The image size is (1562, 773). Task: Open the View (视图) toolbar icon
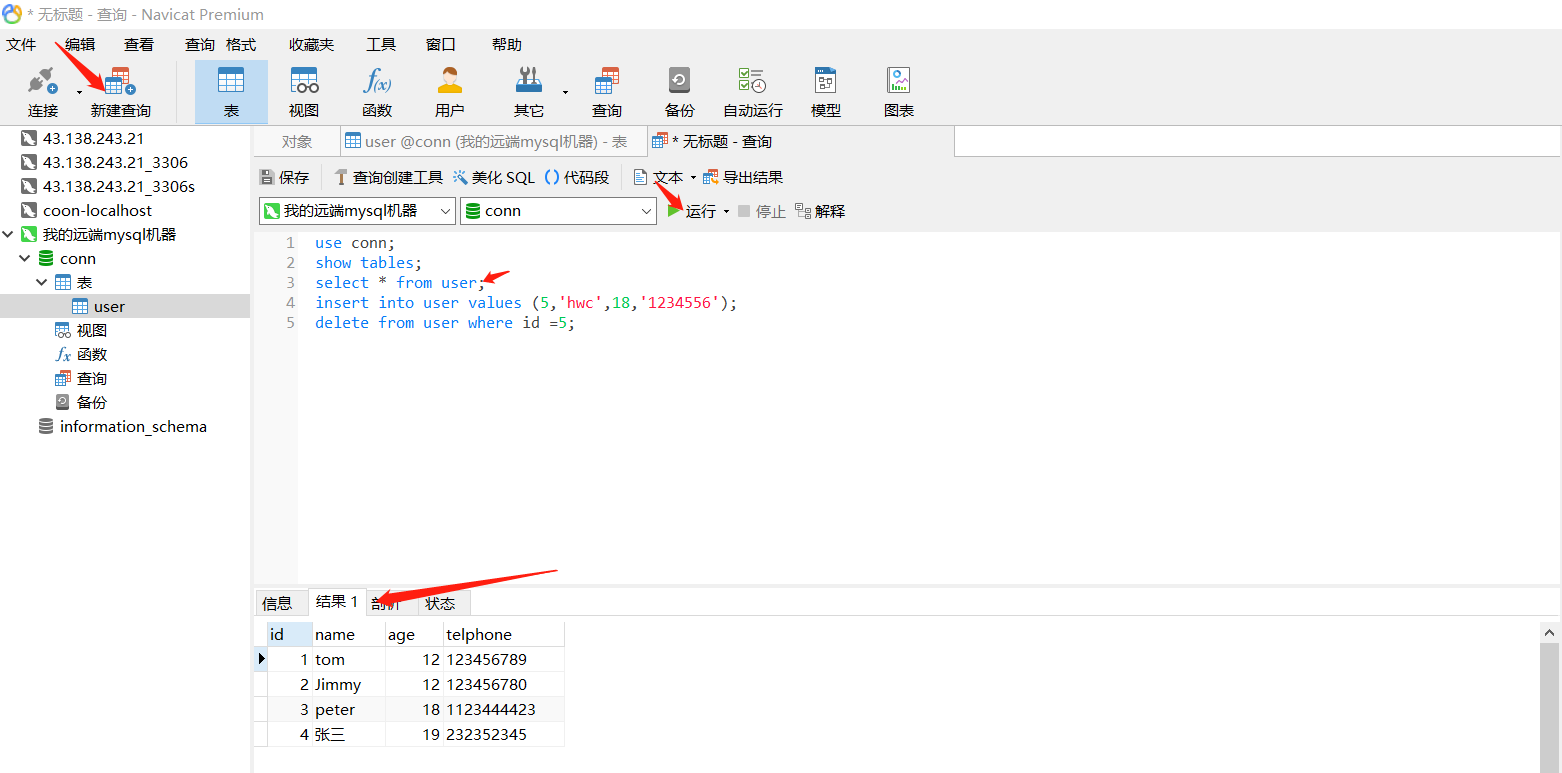pyautogui.click(x=304, y=92)
